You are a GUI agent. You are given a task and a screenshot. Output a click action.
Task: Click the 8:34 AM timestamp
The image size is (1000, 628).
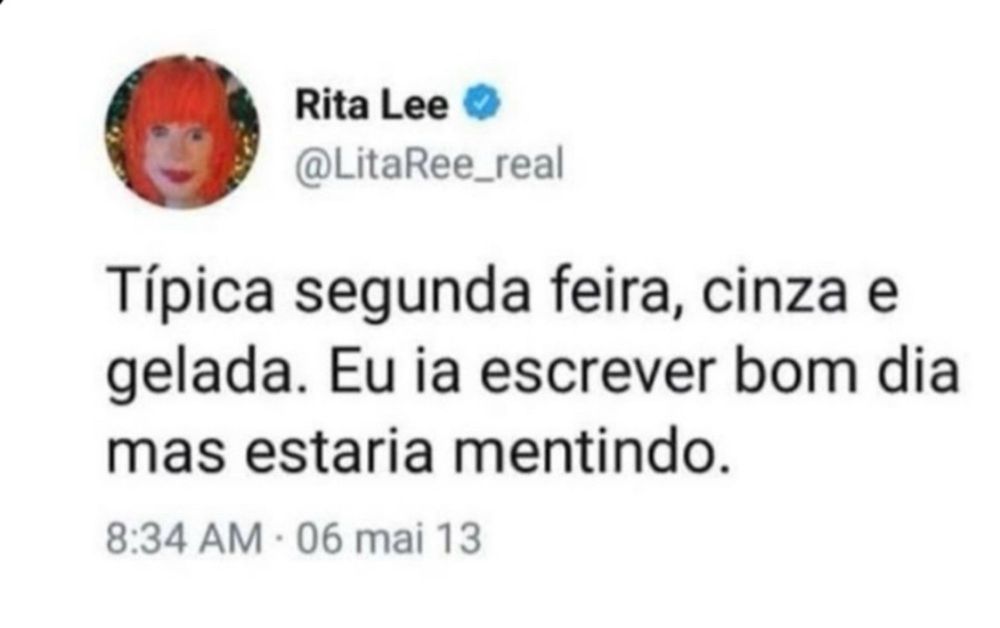pos(184,539)
